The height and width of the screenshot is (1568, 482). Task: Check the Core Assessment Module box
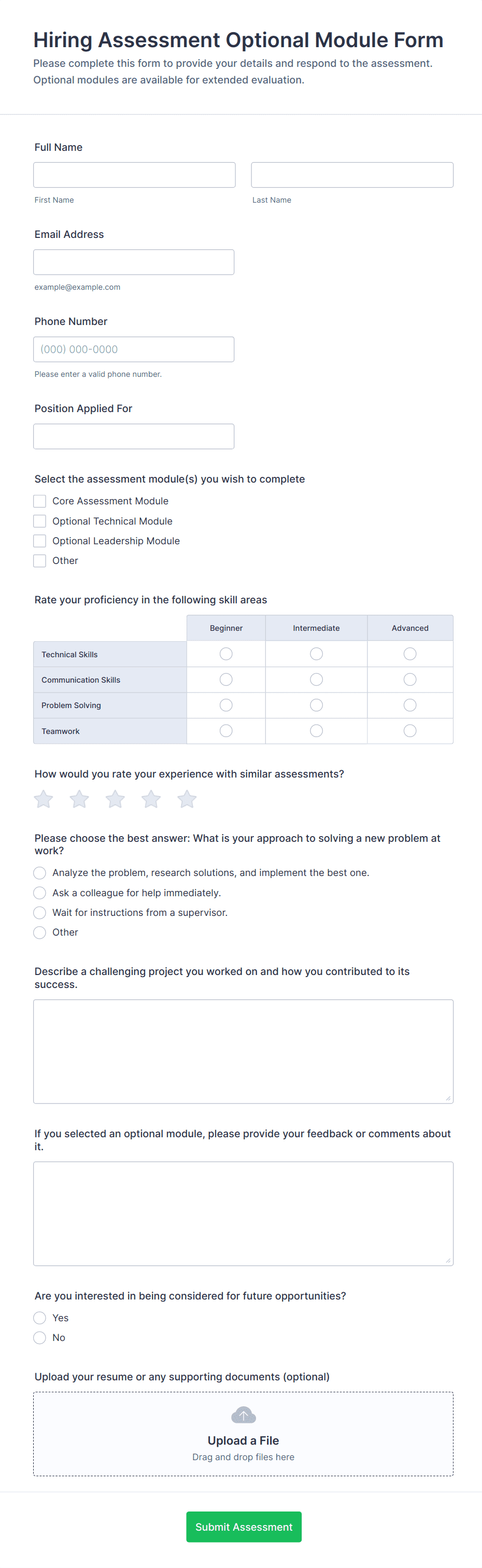tap(39, 501)
